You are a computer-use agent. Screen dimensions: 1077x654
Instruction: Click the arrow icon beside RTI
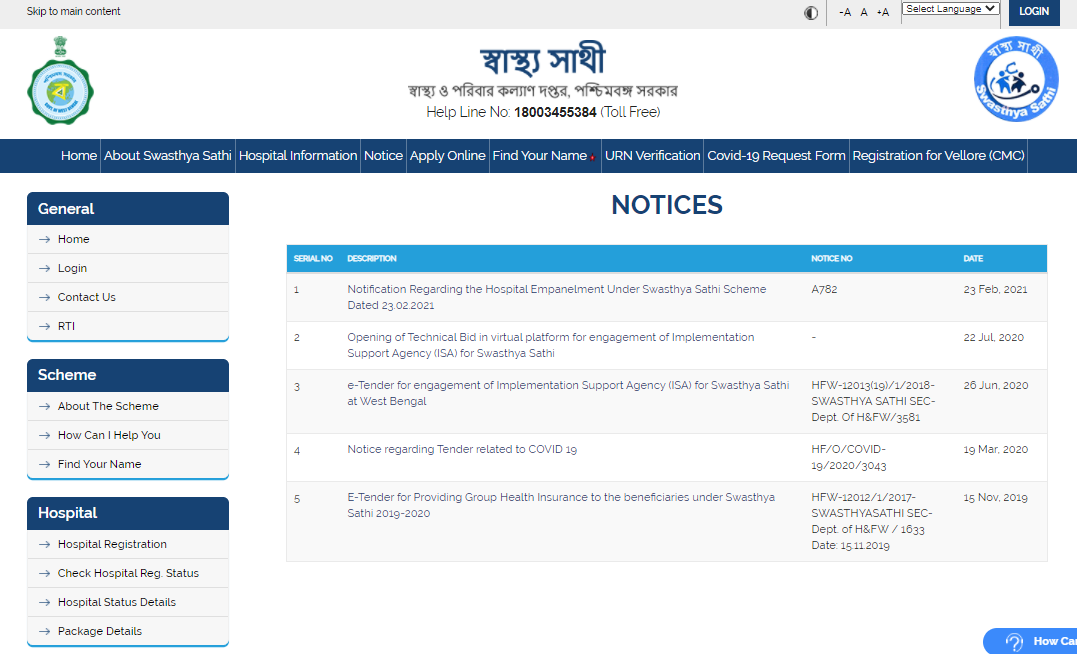point(45,326)
